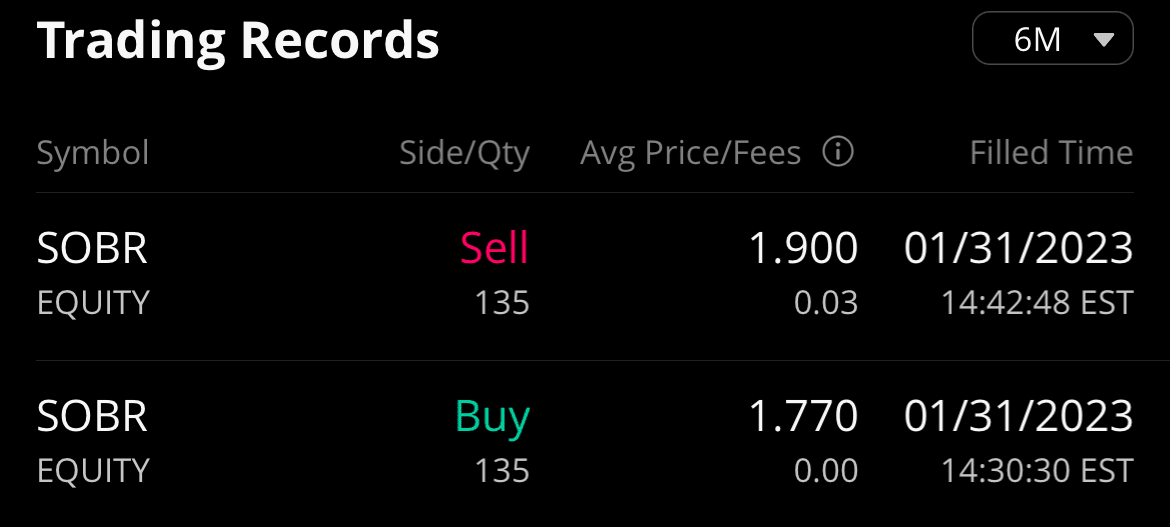Click the dropdown arrow next to 6M
Screen dimensions: 1170x527
pyautogui.click(x=1104, y=41)
